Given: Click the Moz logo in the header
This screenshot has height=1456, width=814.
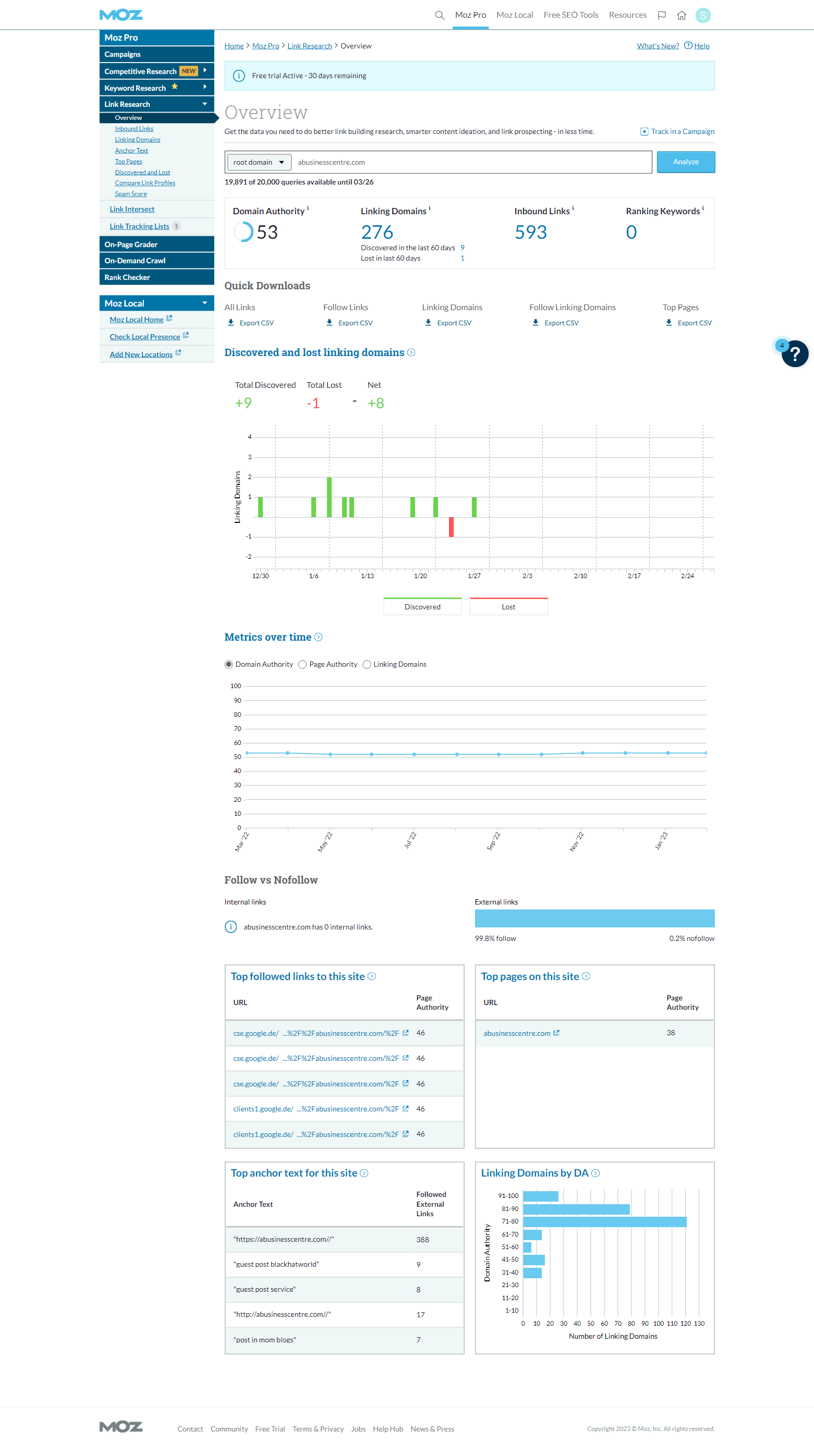Looking at the screenshot, I should pos(120,15).
